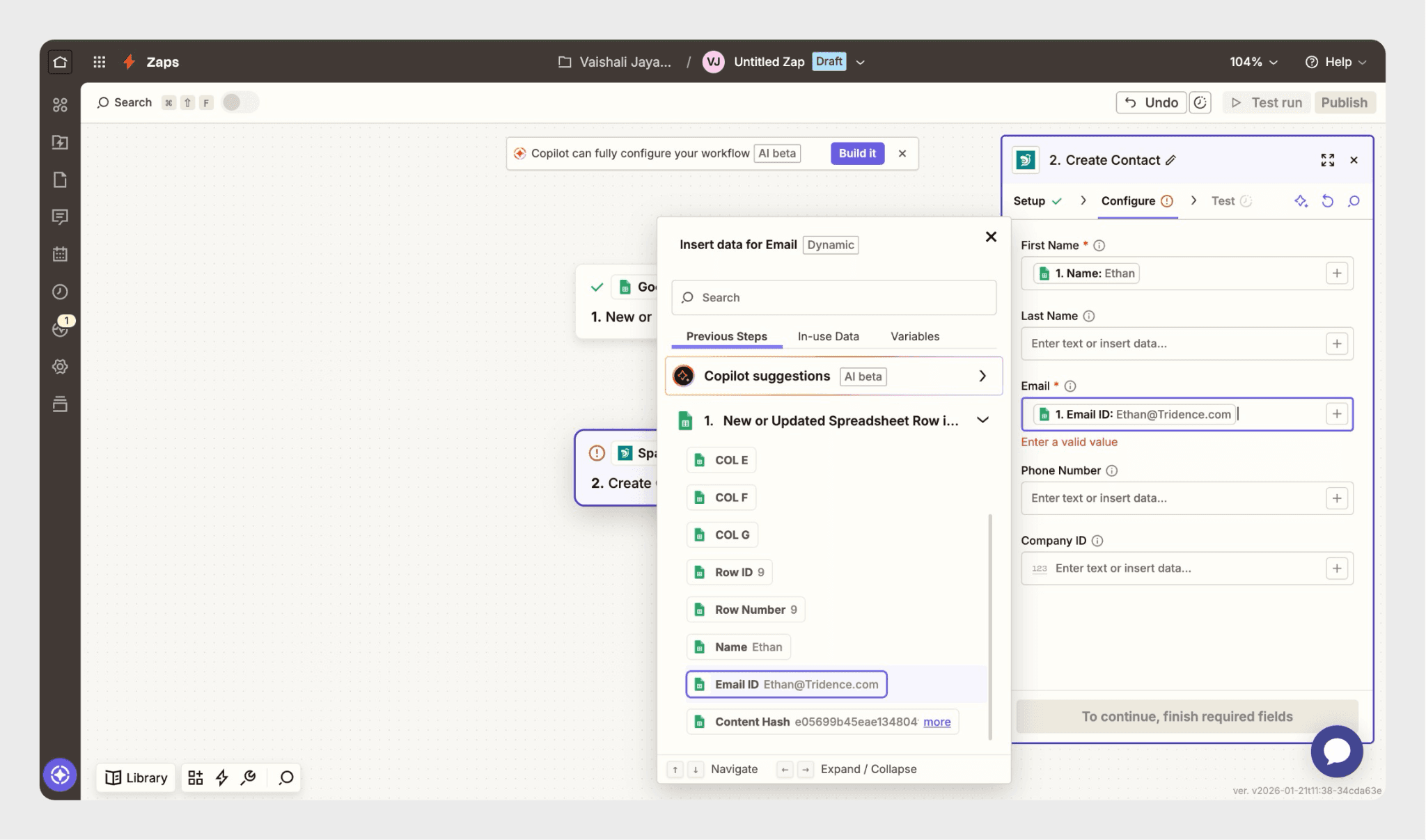This screenshot has width=1426, height=840.
Task: Switch to the Variables tab
Action: (x=914, y=336)
